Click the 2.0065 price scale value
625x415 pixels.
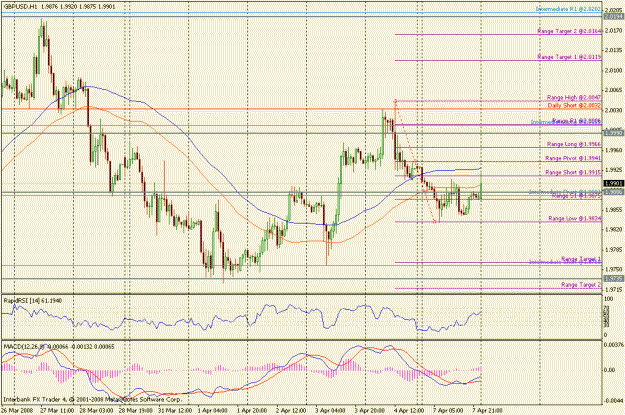pos(613,90)
